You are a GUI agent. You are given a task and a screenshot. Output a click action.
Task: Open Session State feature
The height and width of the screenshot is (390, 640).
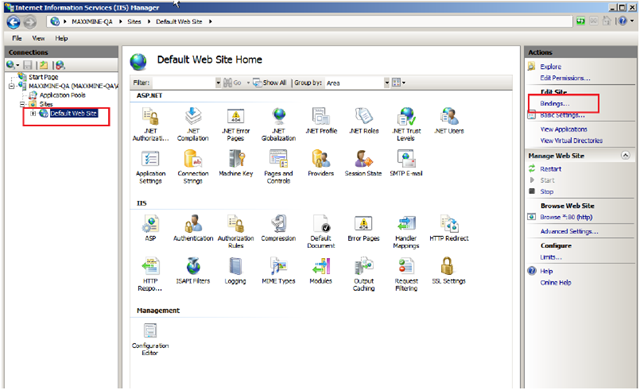363,163
